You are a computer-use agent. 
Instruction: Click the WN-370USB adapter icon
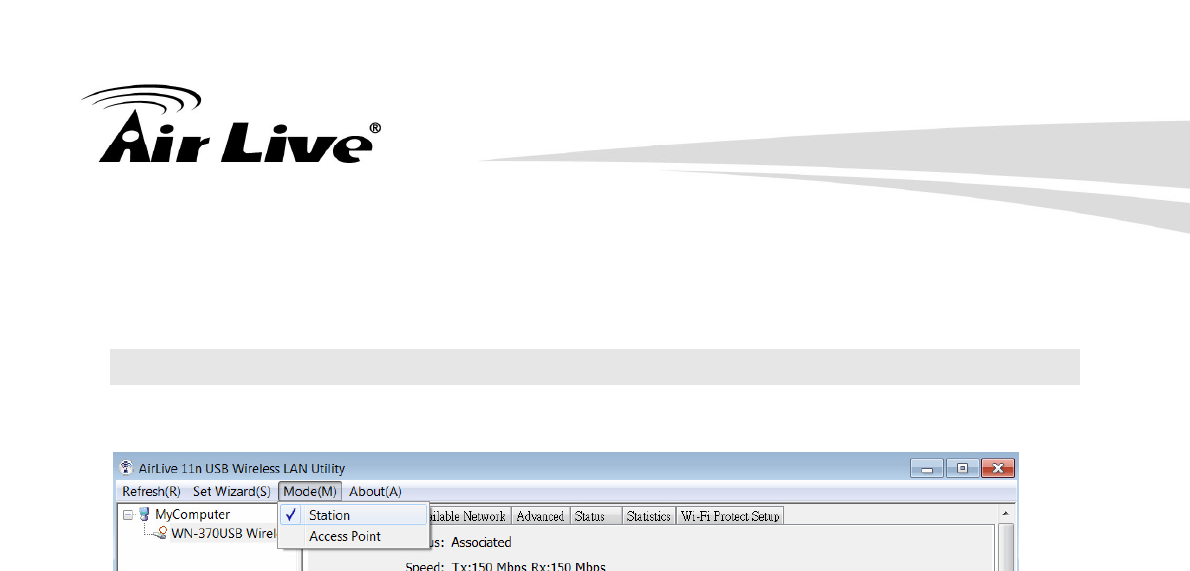pyautogui.click(x=162, y=533)
